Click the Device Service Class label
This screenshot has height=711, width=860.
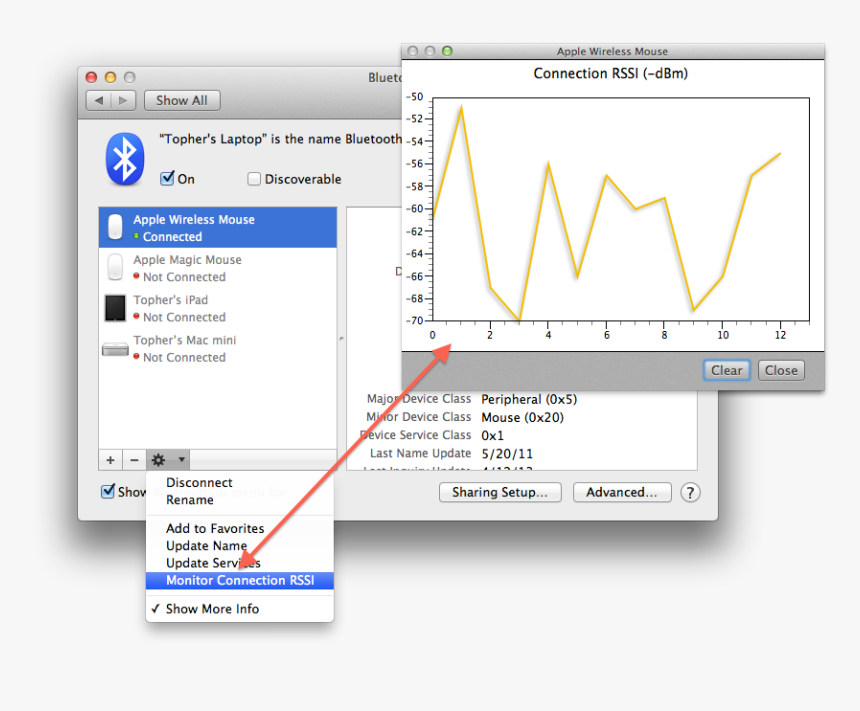coord(416,435)
